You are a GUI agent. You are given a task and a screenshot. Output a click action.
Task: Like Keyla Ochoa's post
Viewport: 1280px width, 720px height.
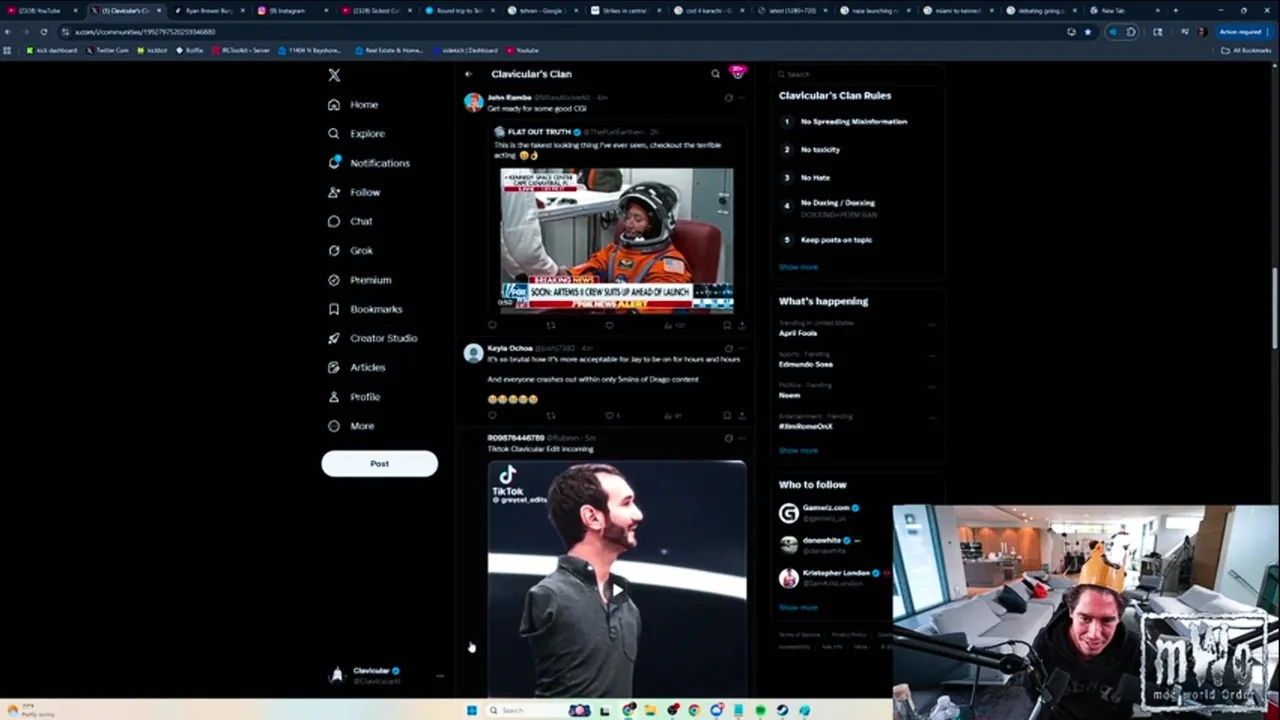coord(611,415)
